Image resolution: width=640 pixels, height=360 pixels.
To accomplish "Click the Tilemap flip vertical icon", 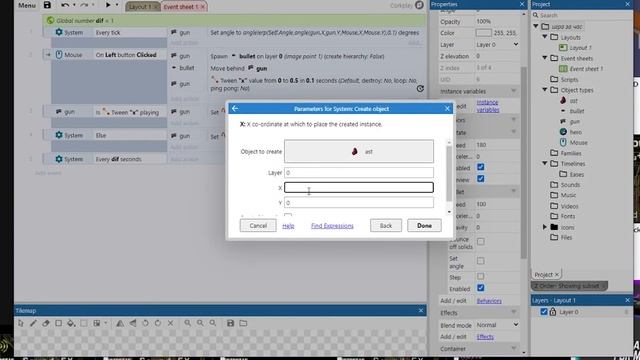I will click(133, 323).
